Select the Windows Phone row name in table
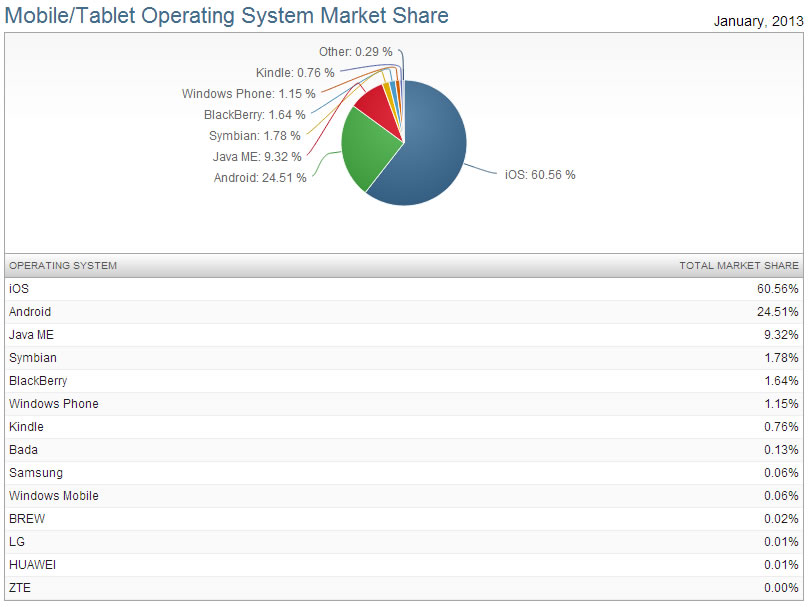Image resolution: width=810 pixels, height=607 pixels. [x=54, y=404]
